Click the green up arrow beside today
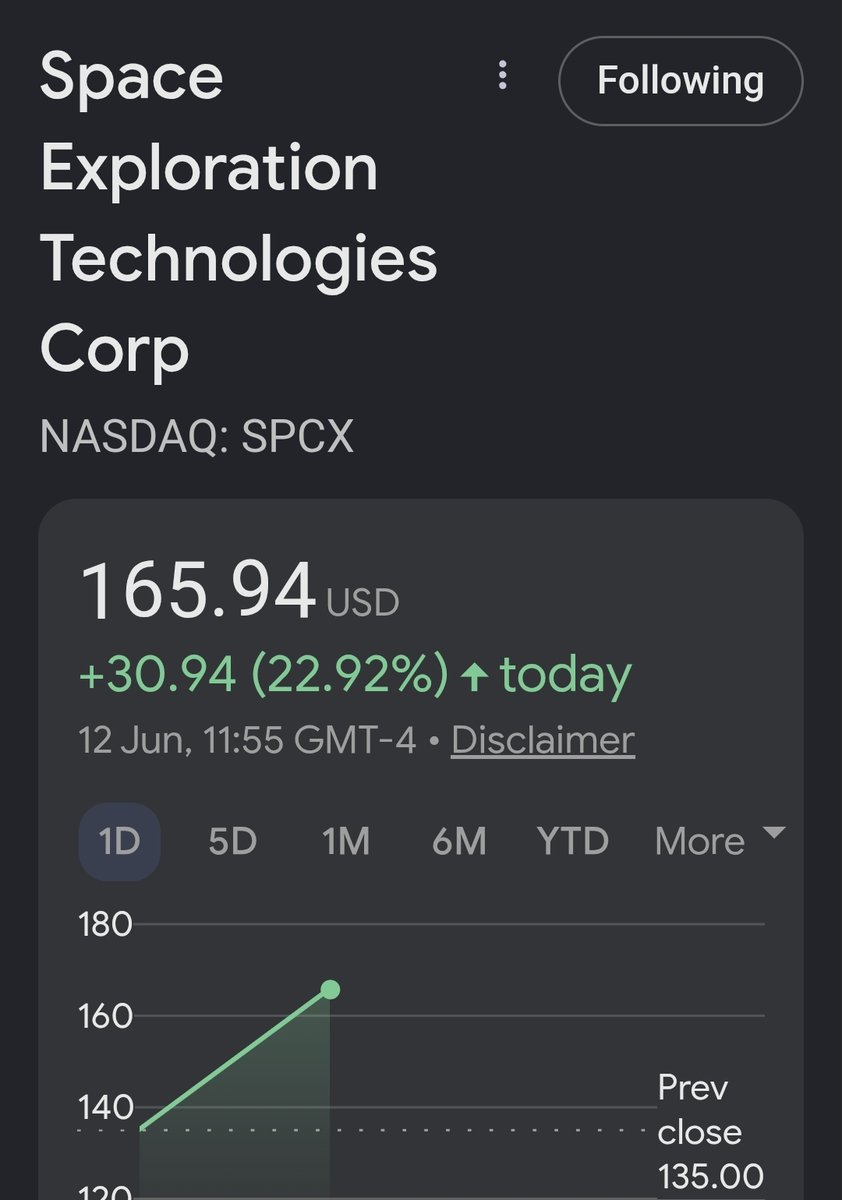This screenshot has height=1200, width=842. (474, 679)
